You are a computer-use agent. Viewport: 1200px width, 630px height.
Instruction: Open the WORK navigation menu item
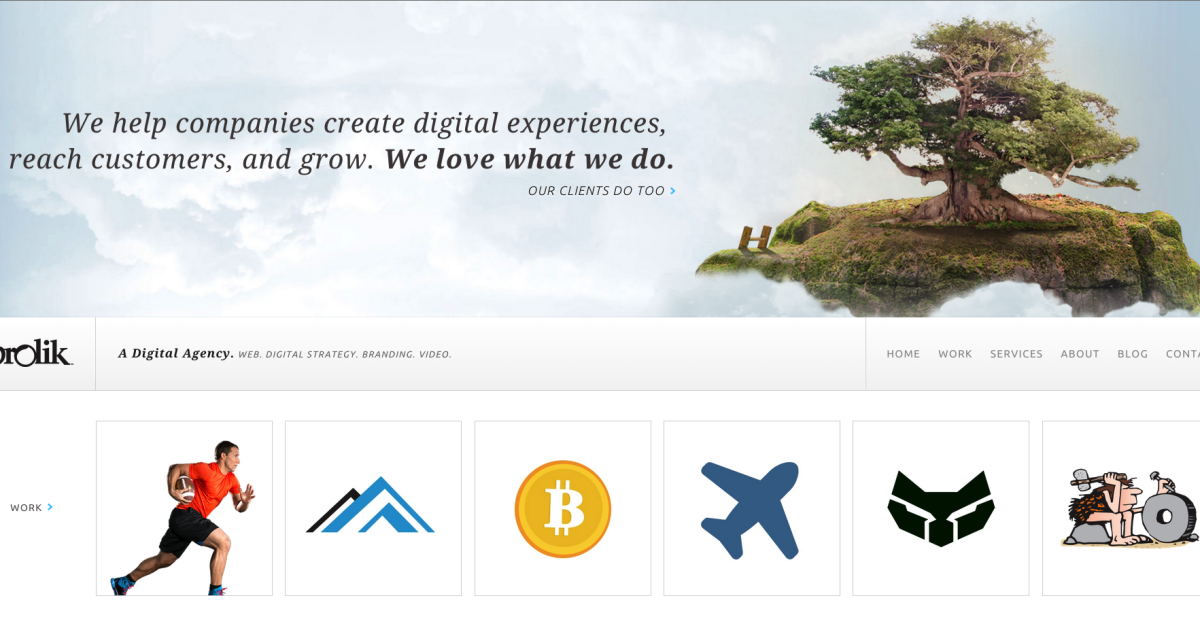pyautogui.click(x=955, y=354)
